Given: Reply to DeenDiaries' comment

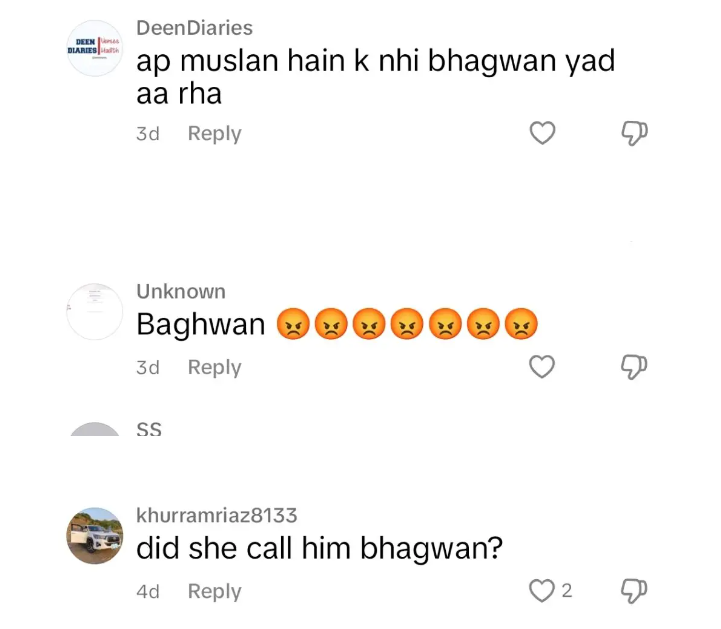Looking at the screenshot, I should point(214,134).
